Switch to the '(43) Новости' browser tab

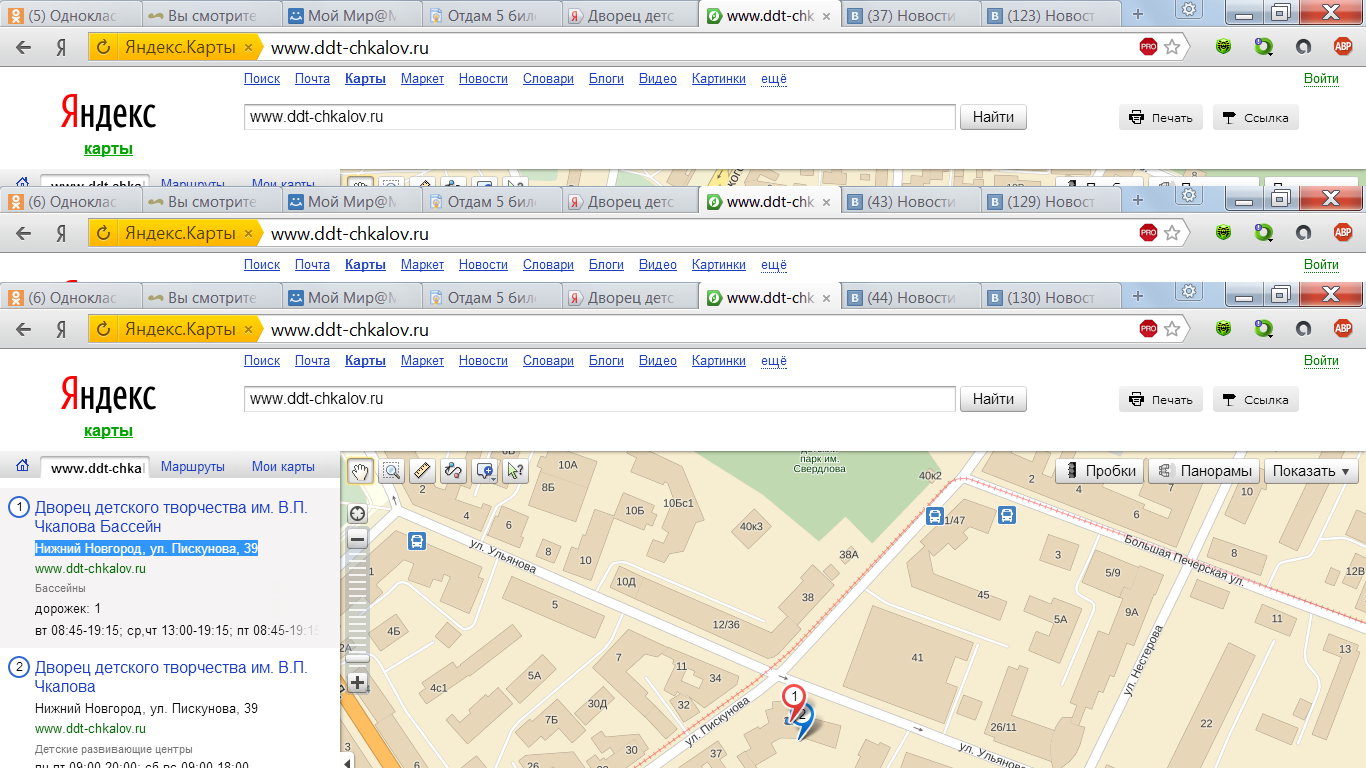click(x=912, y=201)
